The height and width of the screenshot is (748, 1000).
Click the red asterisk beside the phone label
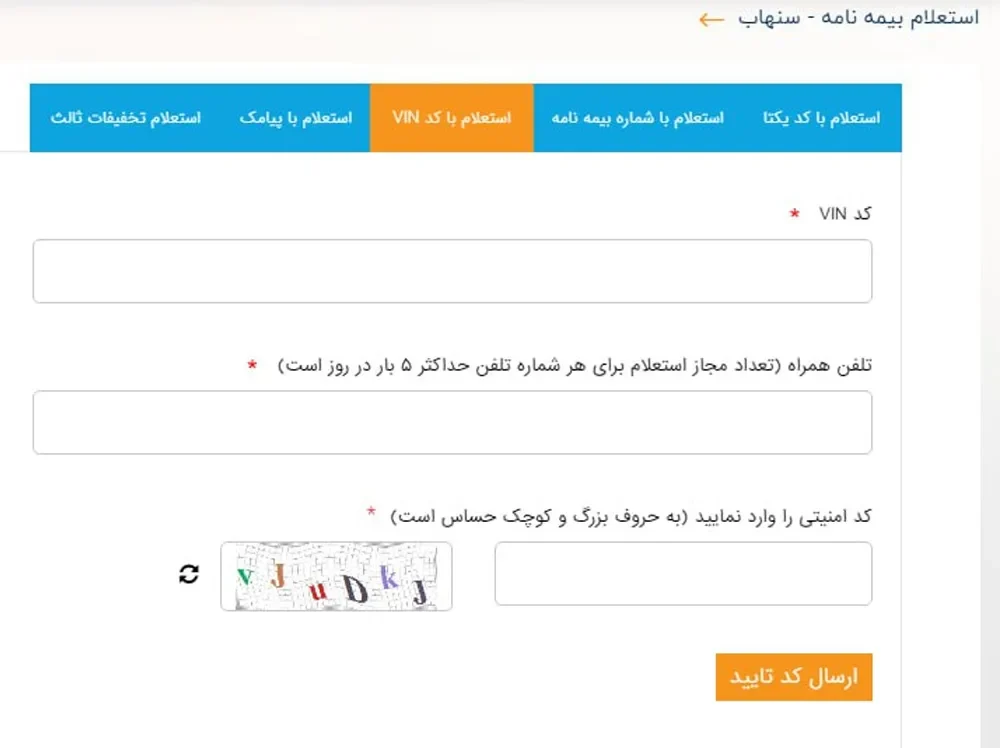coord(252,364)
